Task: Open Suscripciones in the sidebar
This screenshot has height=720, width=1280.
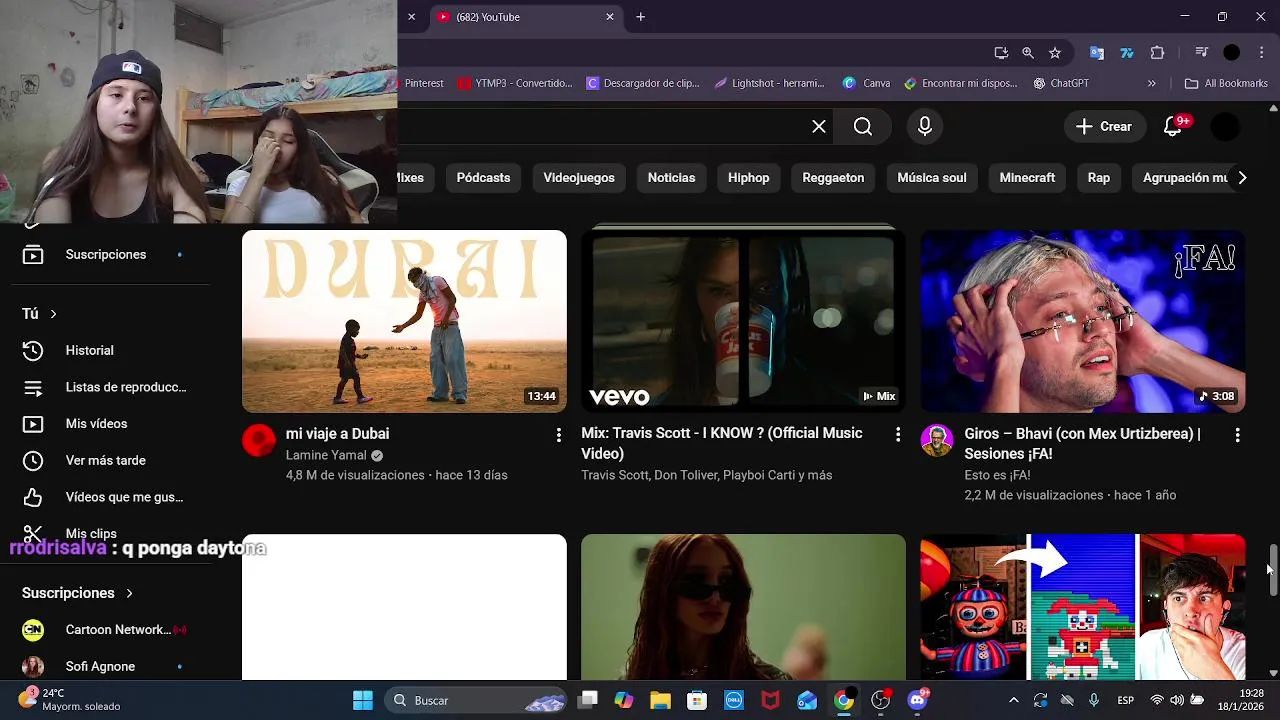Action: [x=103, y=255]
